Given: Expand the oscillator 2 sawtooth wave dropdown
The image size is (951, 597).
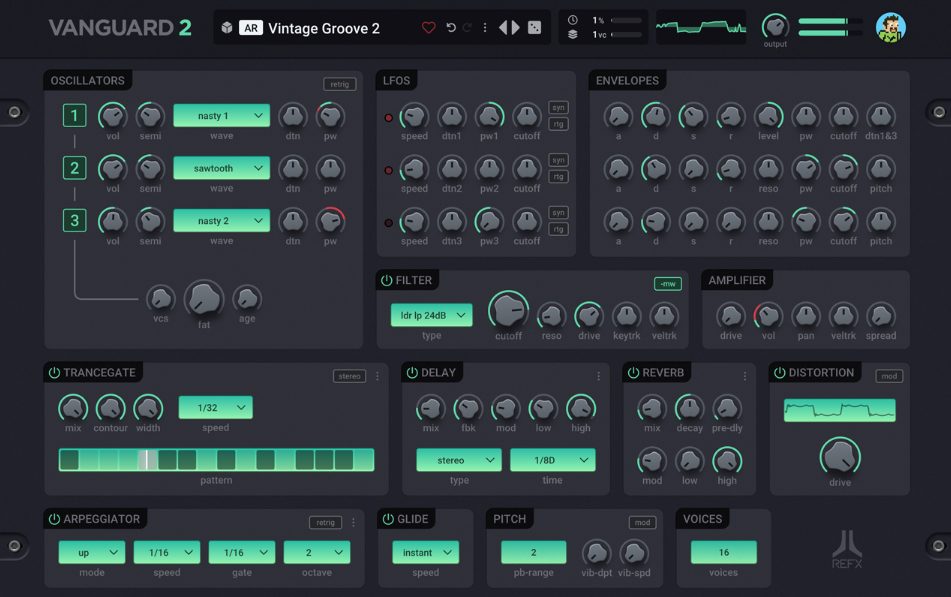Looking at the screenshot, I should point(221,168).
